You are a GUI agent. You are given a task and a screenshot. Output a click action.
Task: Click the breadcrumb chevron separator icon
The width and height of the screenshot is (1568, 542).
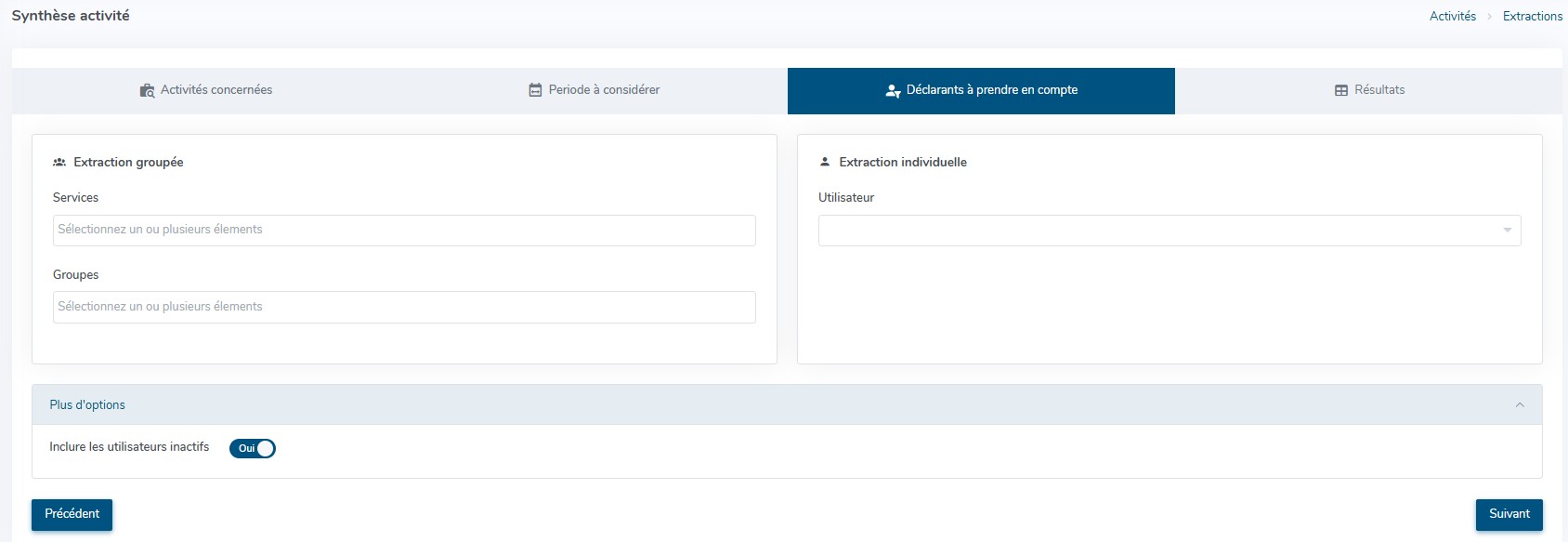click(x=1489, y=17)
